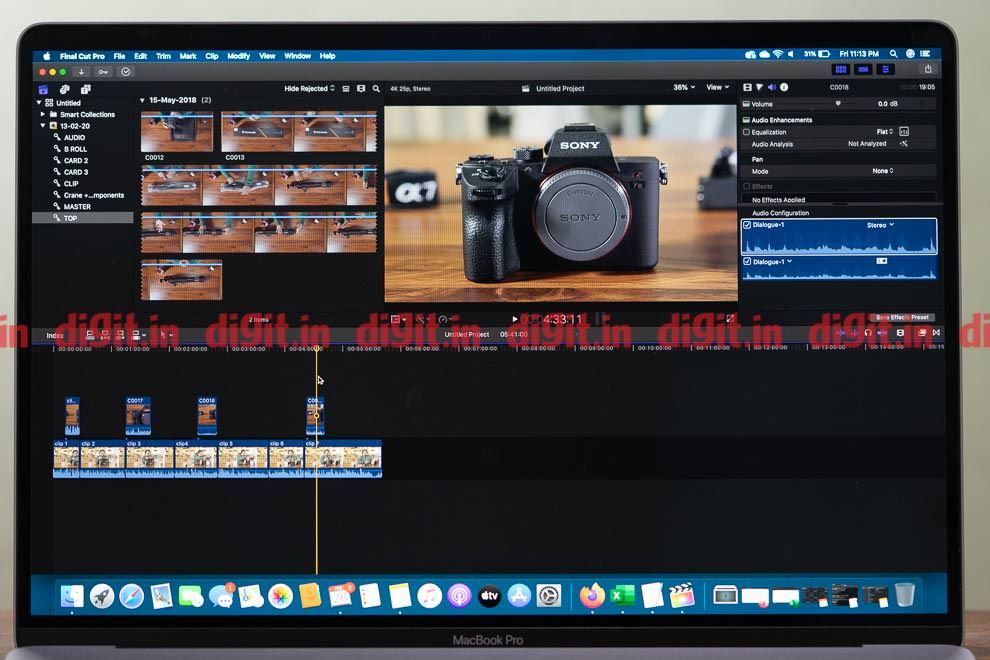Open the Import Media download-arrow button
This screenshot has height=660, width=990.
(81, 72)
